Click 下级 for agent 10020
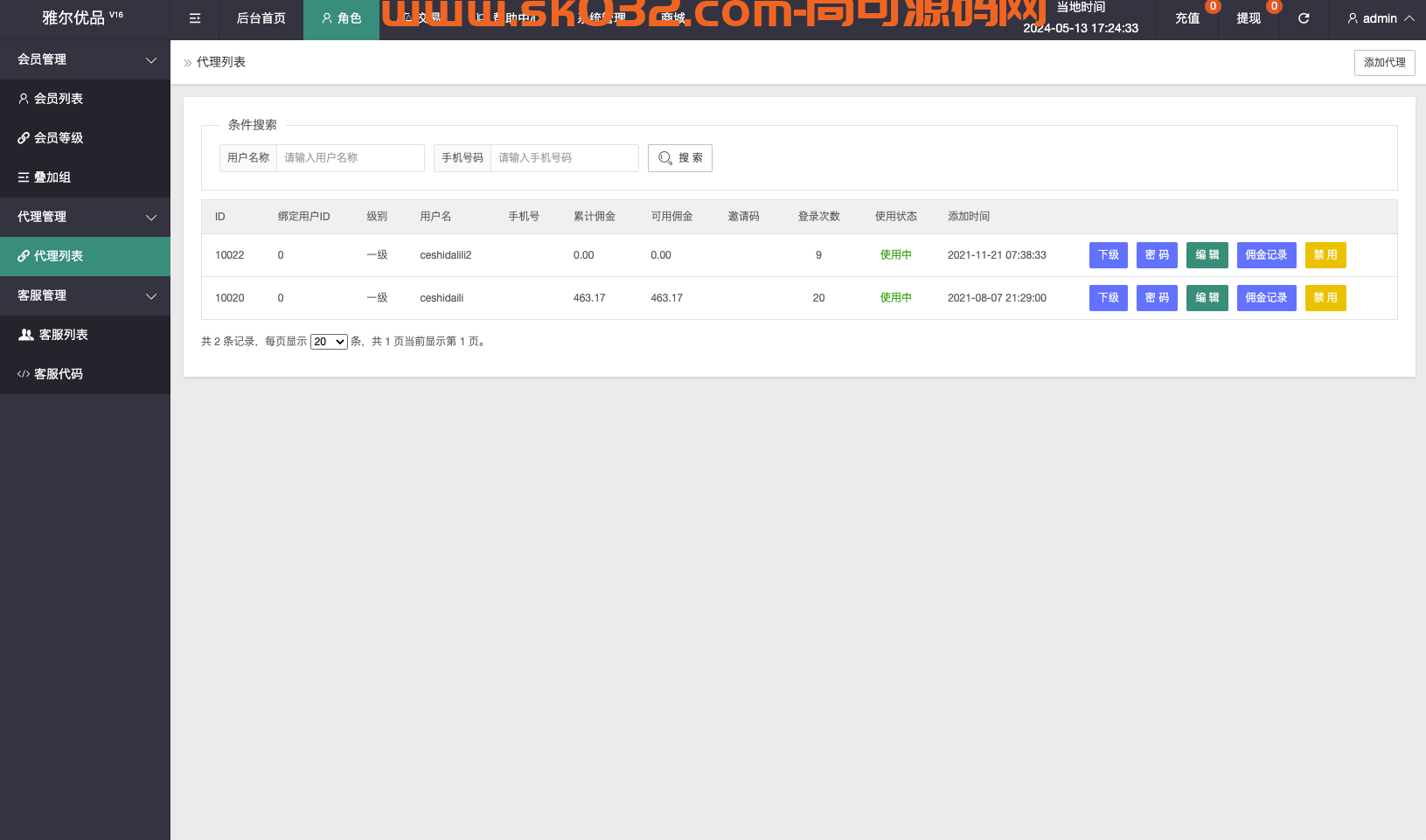This screenshot has width=1426, height=840. 1109,298
